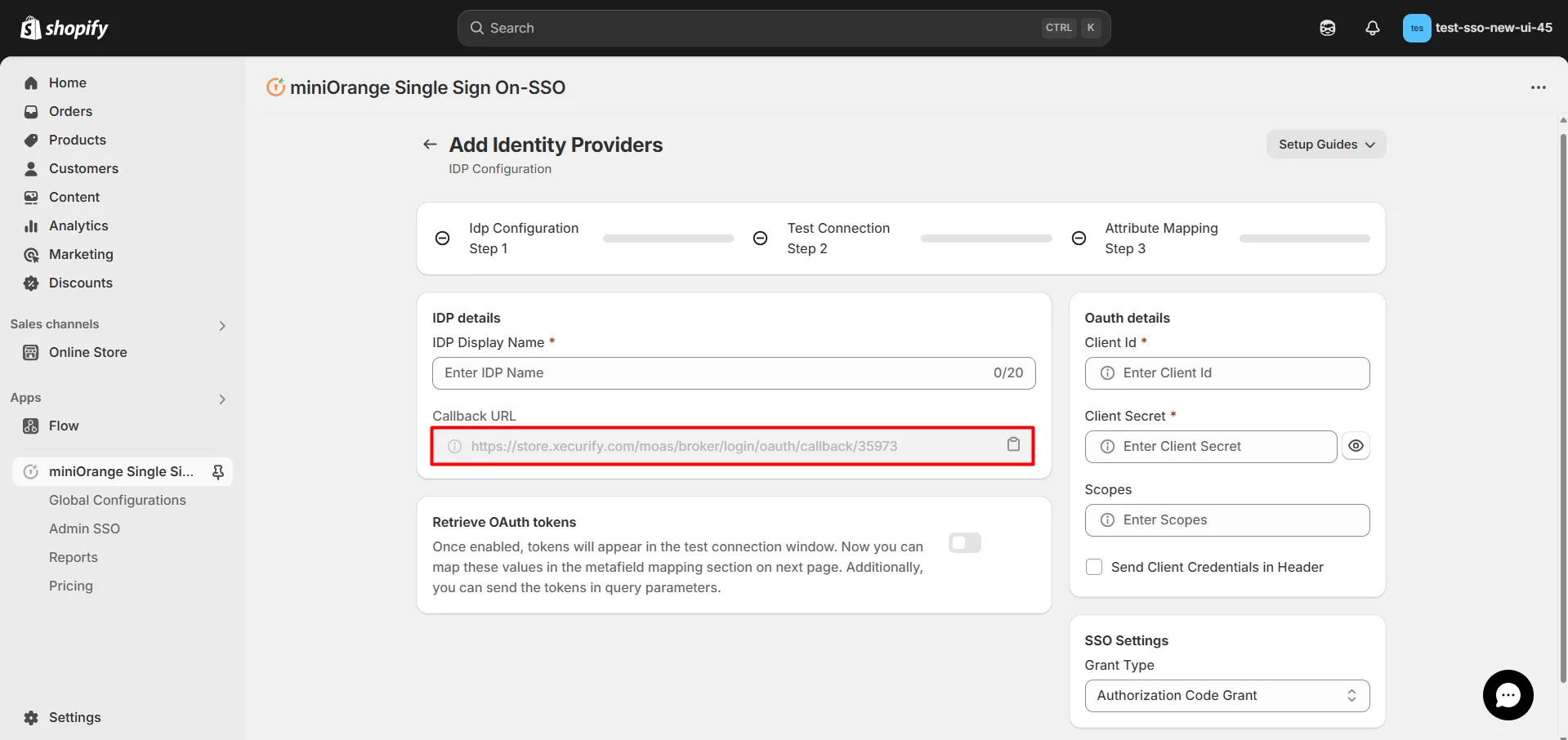Focus the Search bar

[784, 28]
